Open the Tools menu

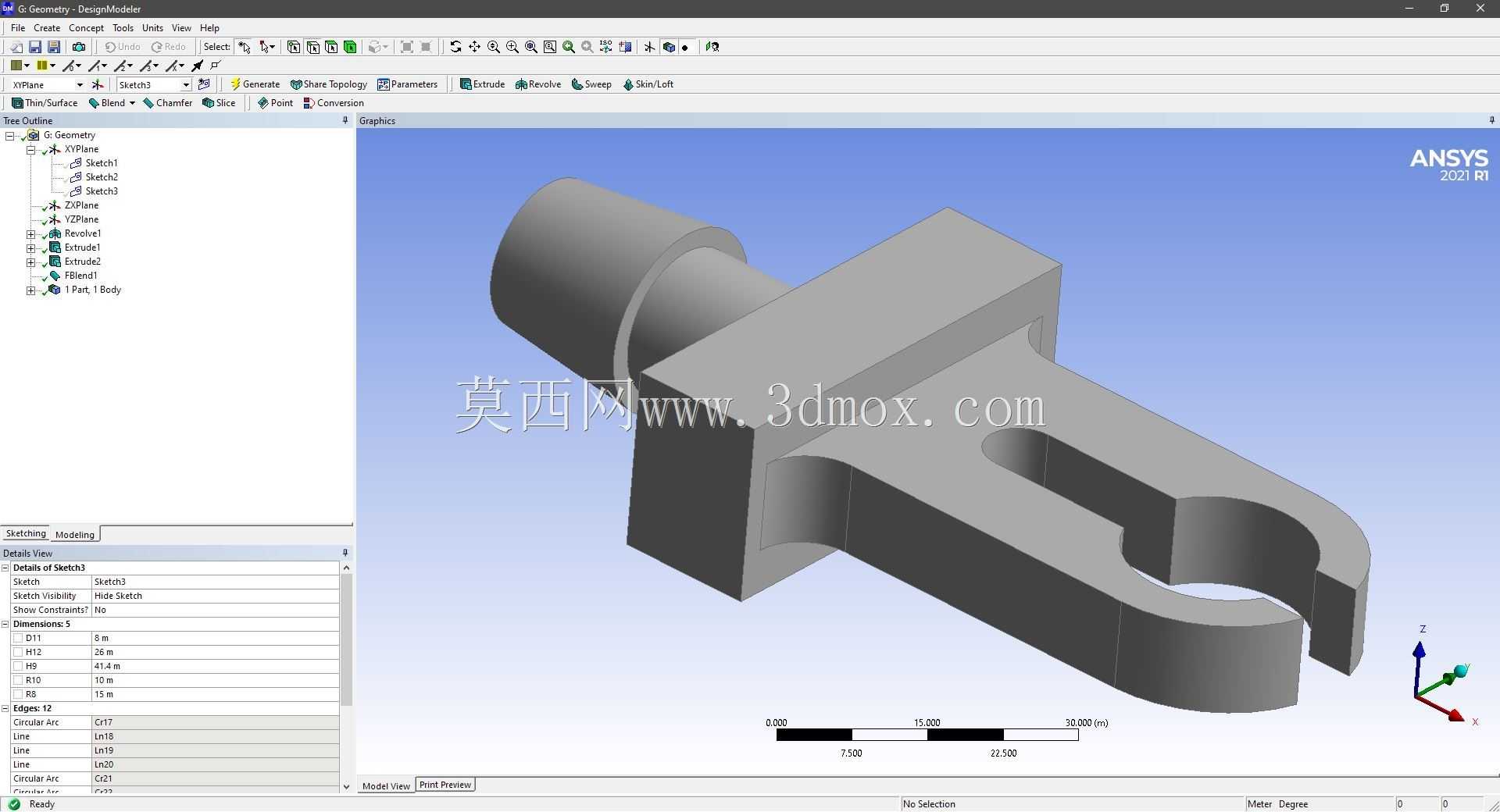point(123,27)
